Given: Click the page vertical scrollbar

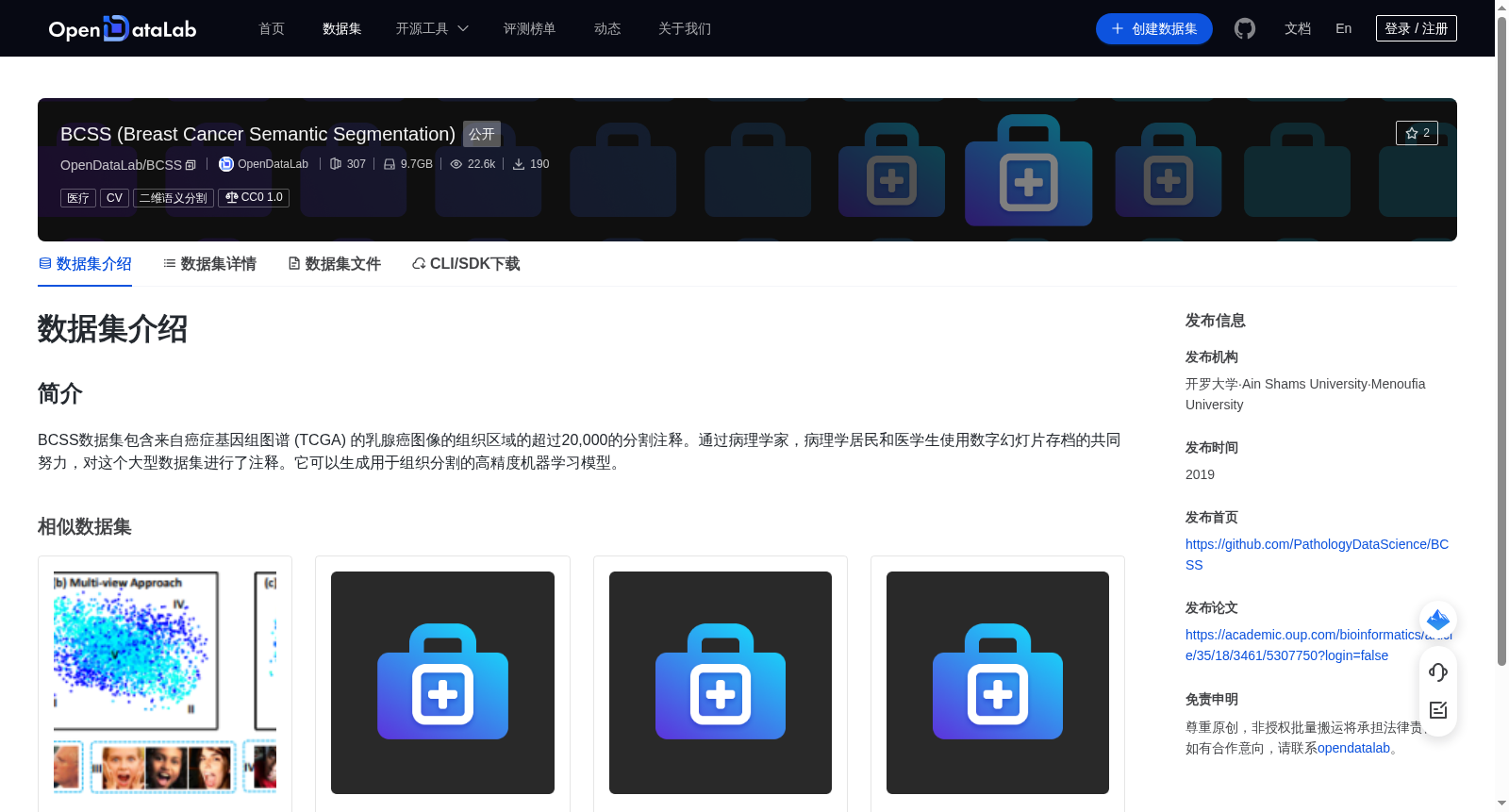Looking at the screenshot, I should (1501, 340).
